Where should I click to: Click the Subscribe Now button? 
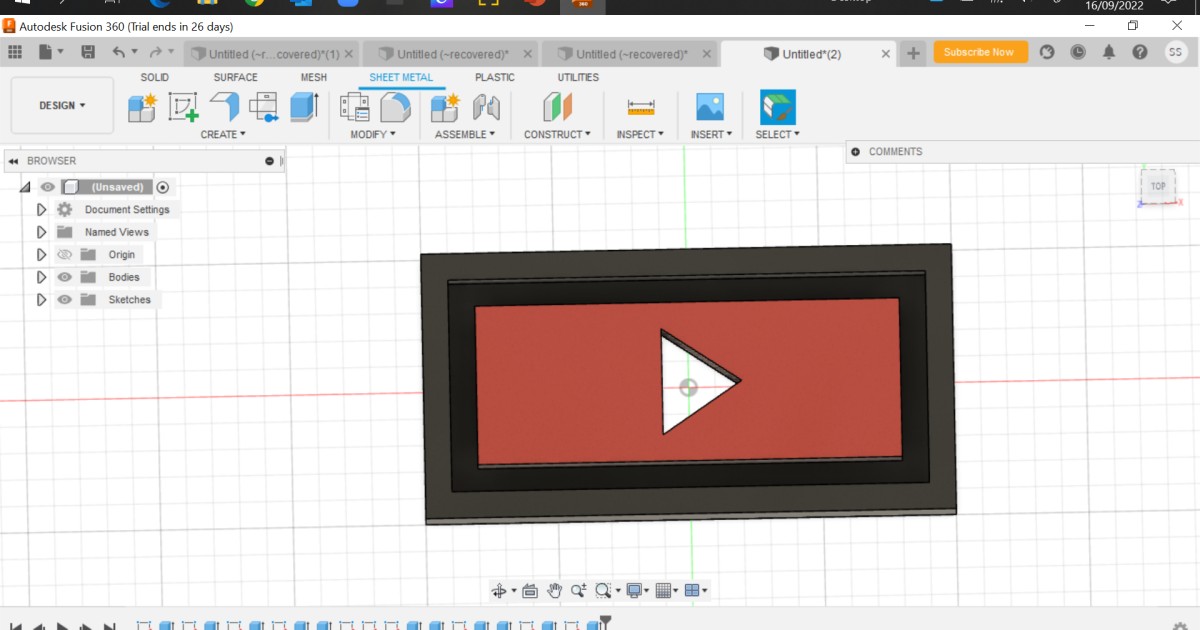coord(980,52)
